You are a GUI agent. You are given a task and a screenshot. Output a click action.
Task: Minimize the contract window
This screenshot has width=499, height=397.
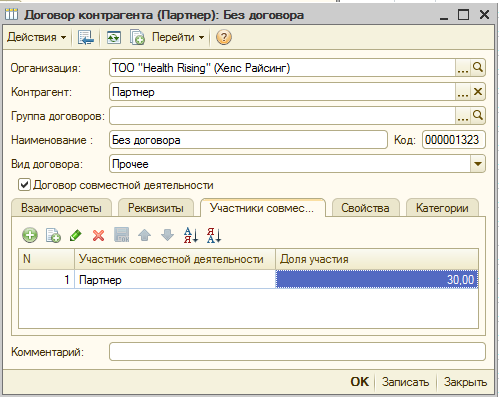(x=444, y=15)
